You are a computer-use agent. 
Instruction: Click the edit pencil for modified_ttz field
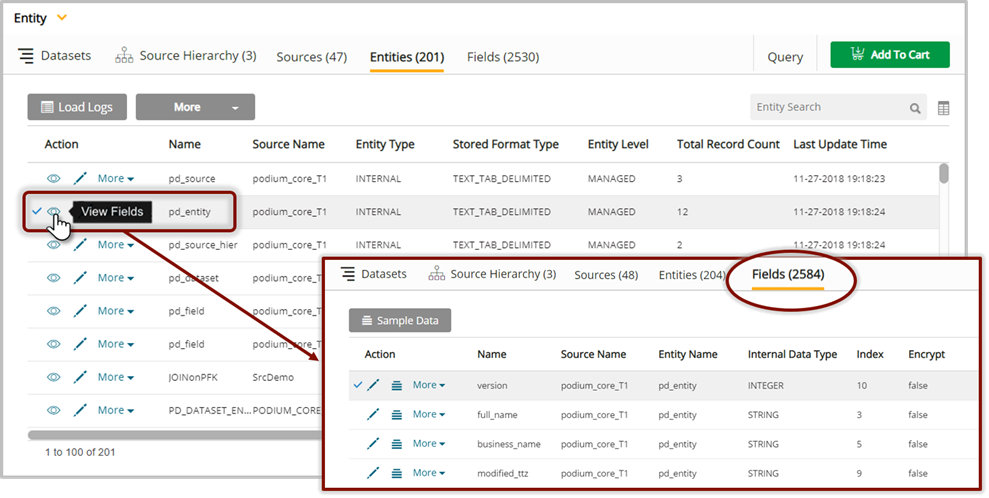point(373,473)
